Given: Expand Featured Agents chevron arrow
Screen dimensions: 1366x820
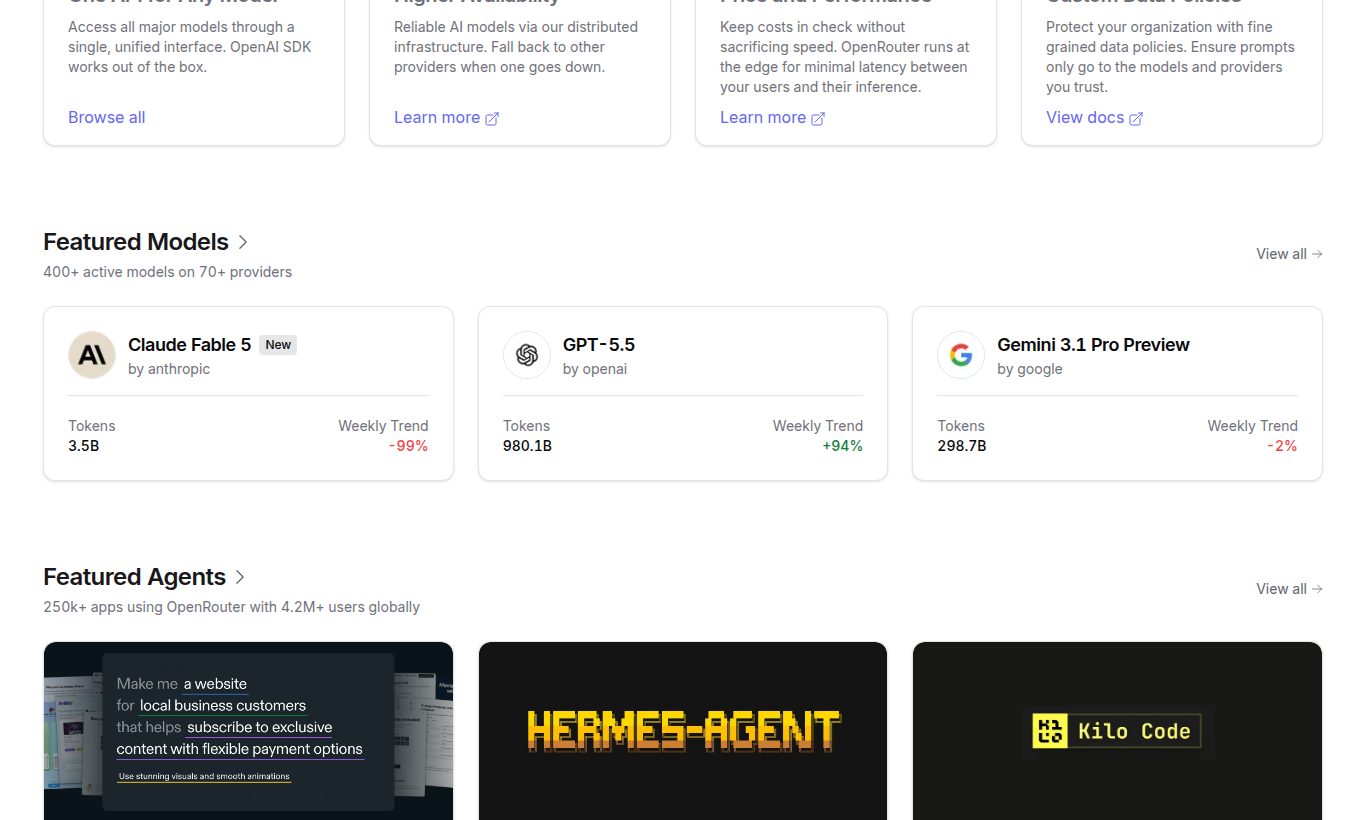Looking at the screenshot, I should (x=240, y=577).
